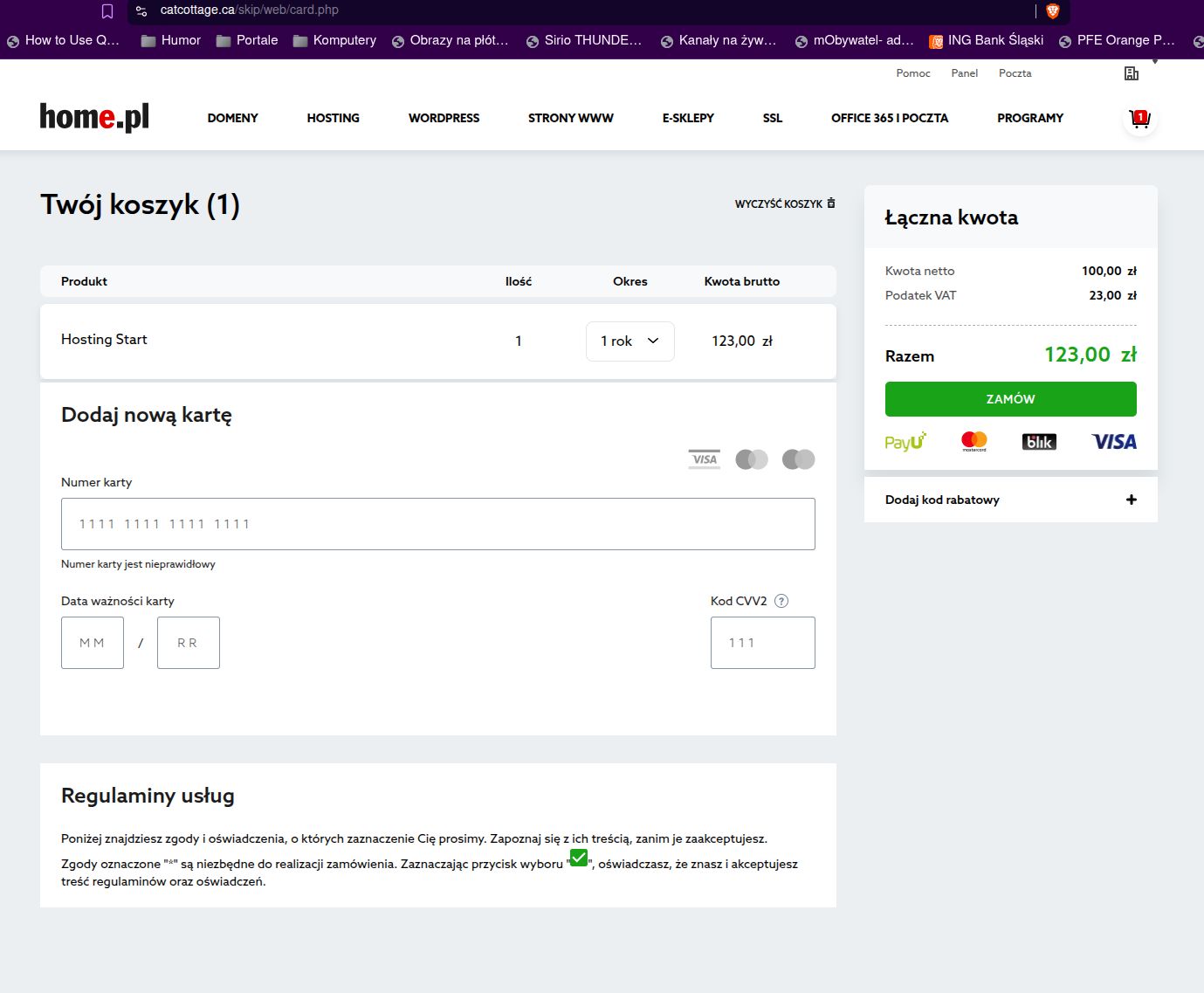Open Komputery bookmarks folder

click(x=335, y=40)
